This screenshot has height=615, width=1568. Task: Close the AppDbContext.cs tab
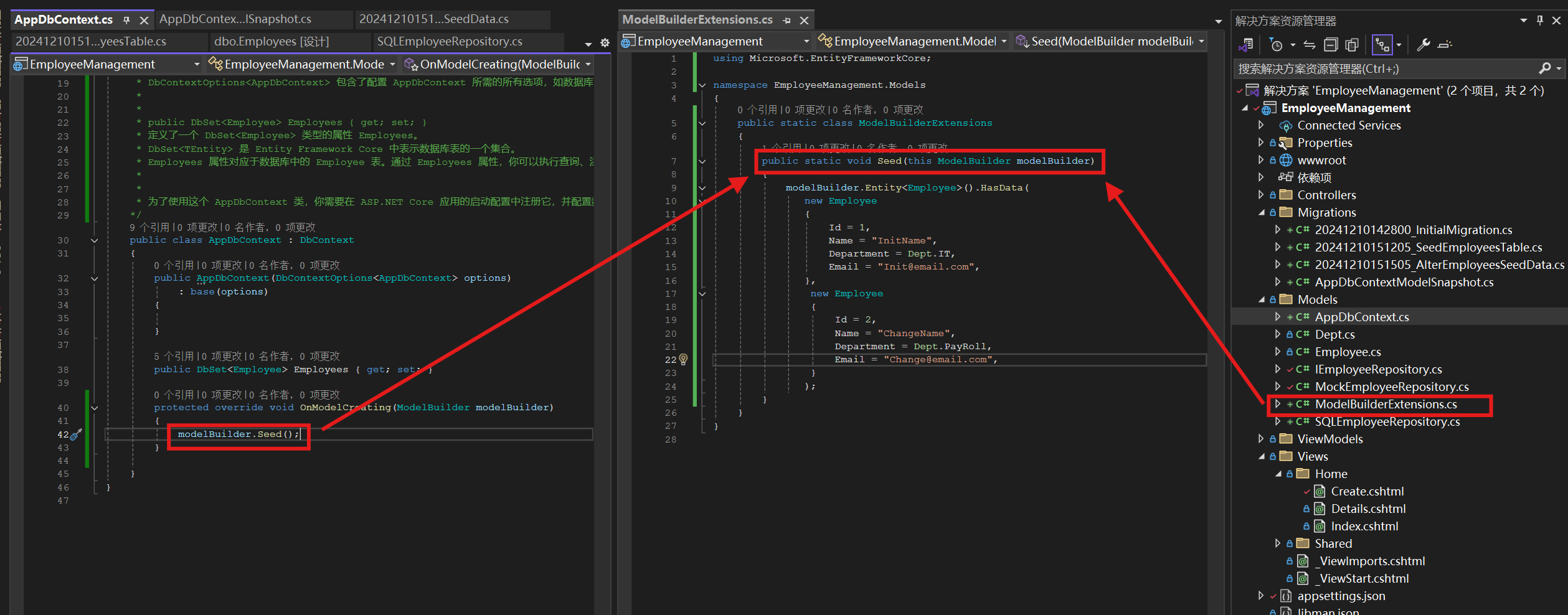[144, 20]
